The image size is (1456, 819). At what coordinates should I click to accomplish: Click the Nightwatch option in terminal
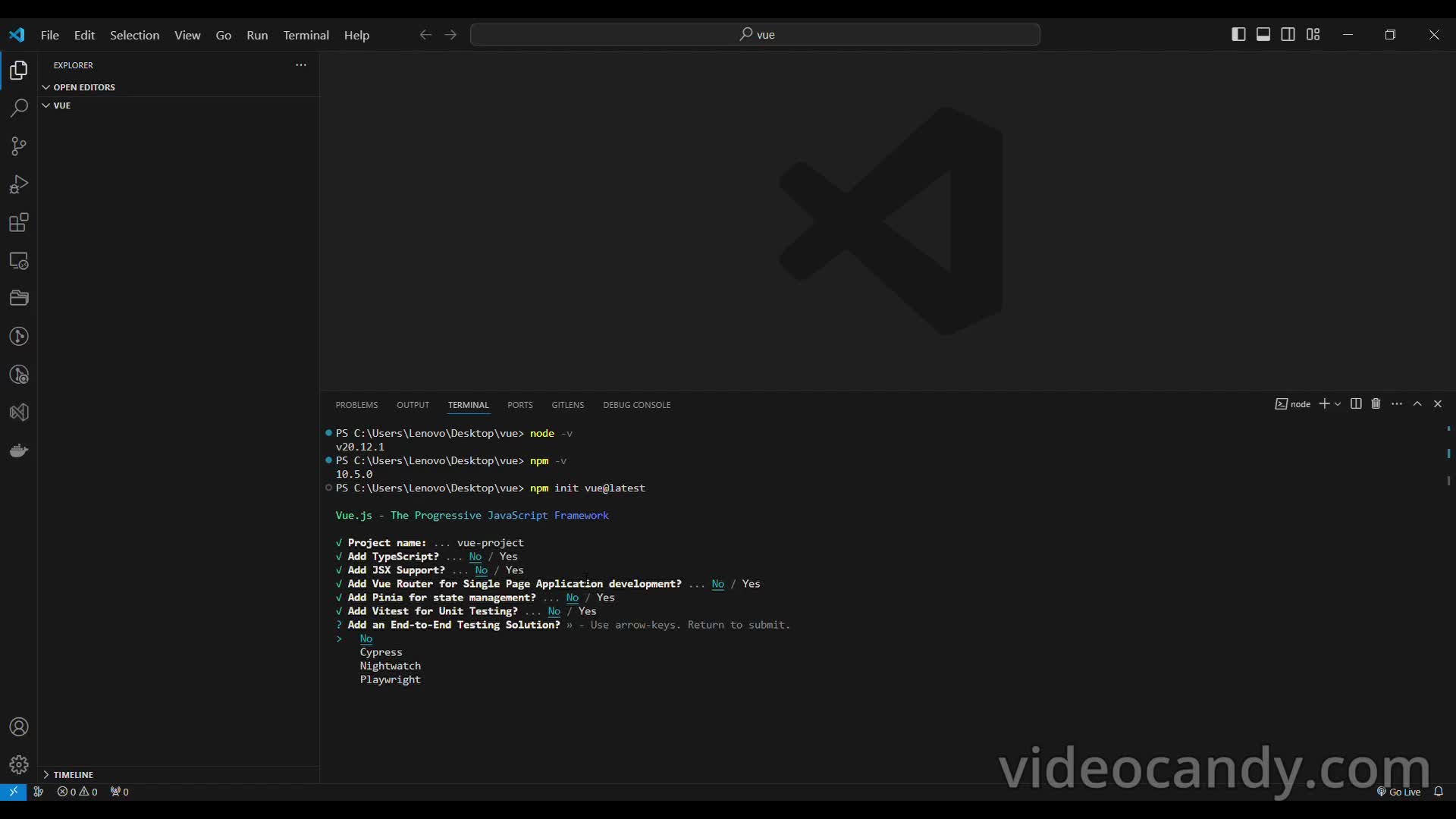[390, 666]
